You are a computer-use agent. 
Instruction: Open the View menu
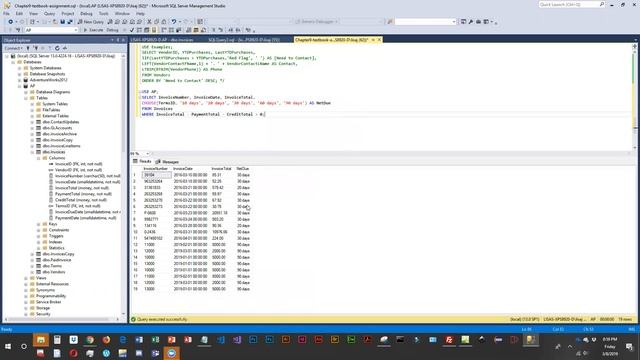[x=33, y=13]
